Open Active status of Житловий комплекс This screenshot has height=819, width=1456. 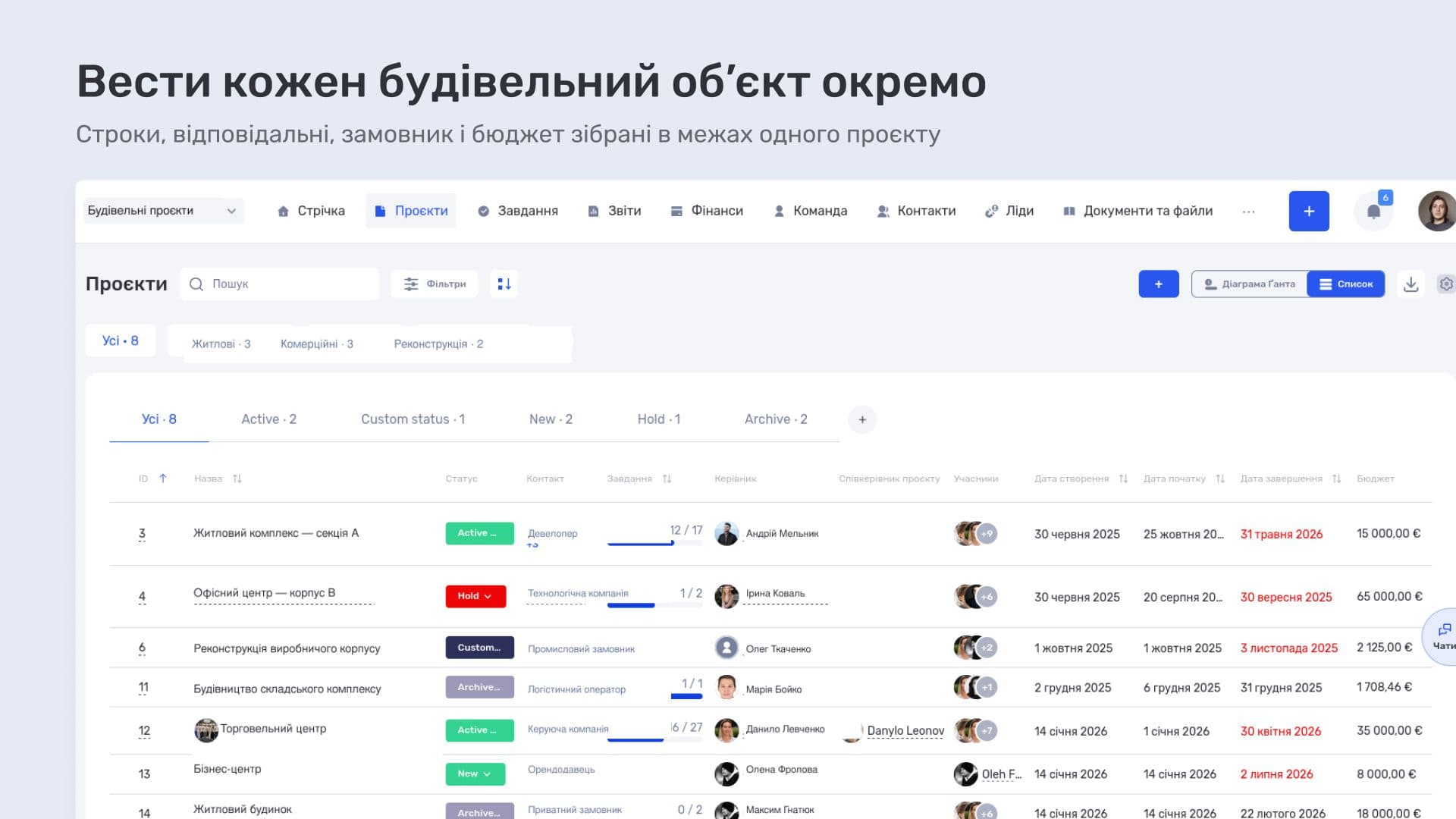pyautogui.click(x=479, y=533)
